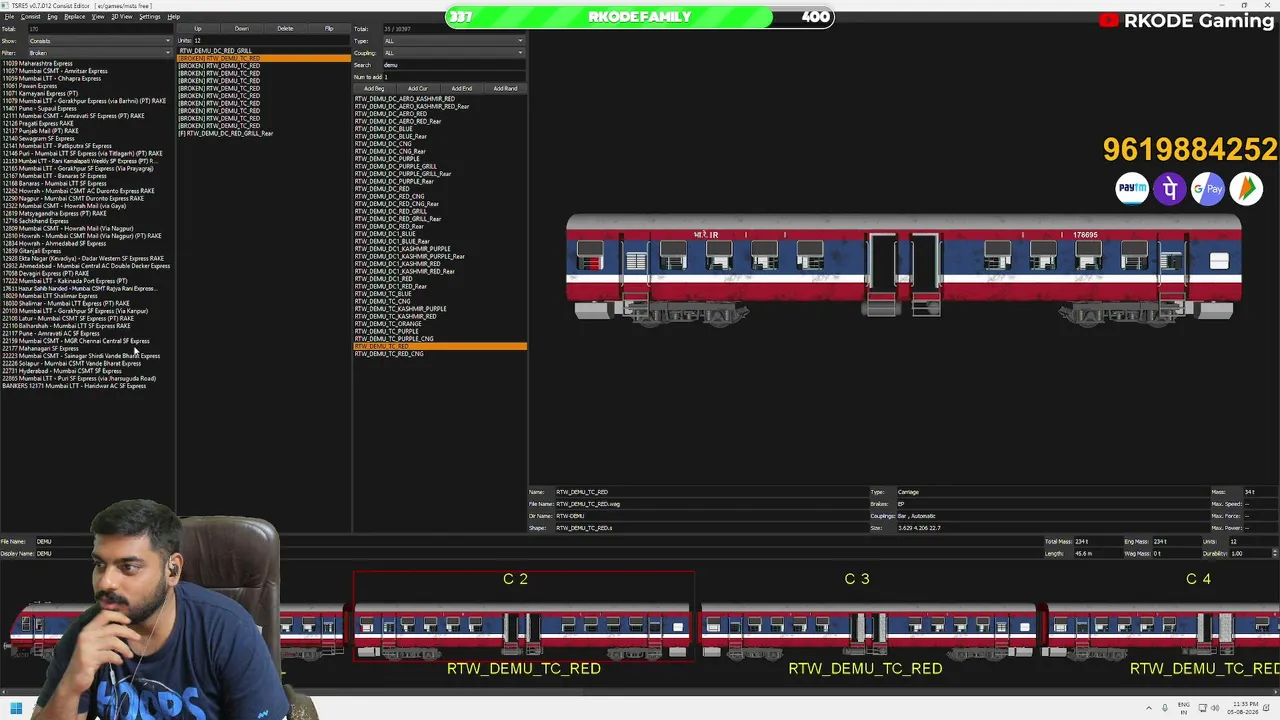Click the Add Rand button
Viewport: 1280px width, 720px height.
click(x=505, y=89)
